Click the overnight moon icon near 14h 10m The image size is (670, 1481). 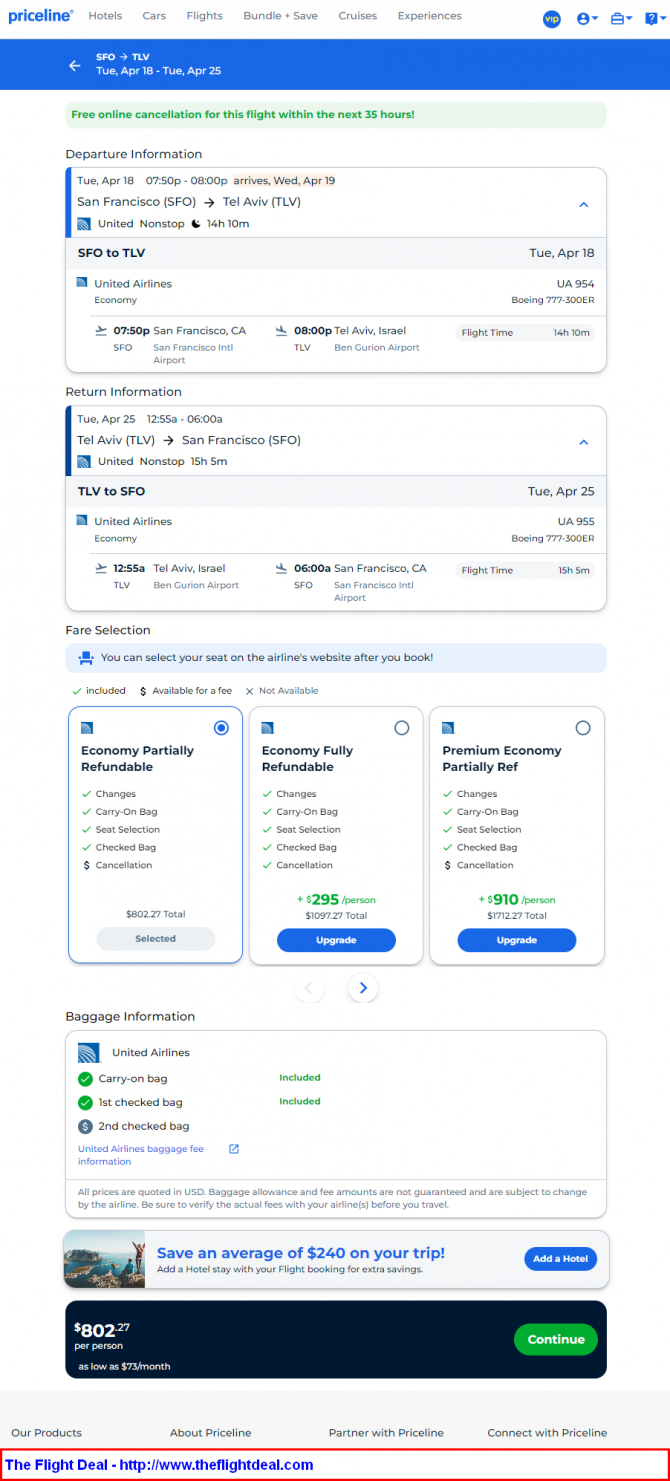196,224
